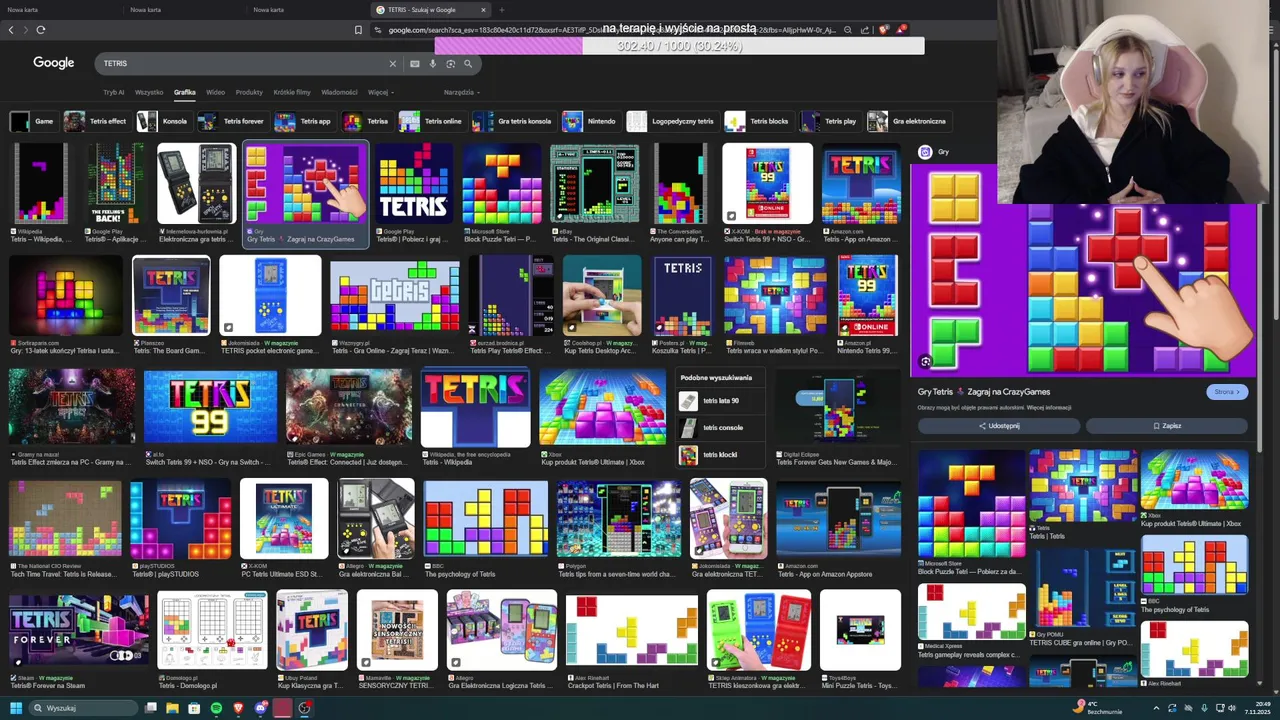Filter by the Konsola chip
This screenshot has height=720, width=1280.
(163, 121)
